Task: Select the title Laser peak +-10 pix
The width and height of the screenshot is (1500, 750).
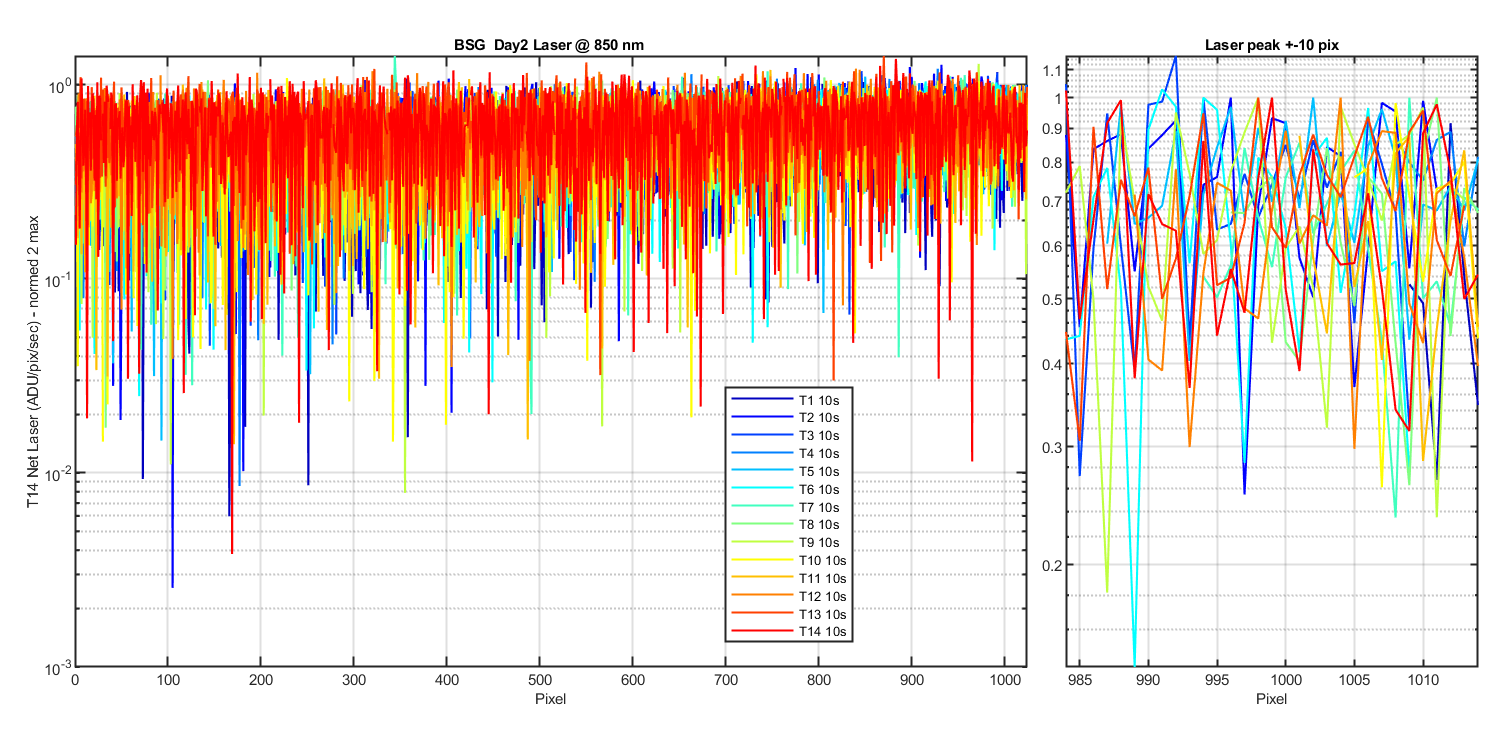Action: point(1271,45)
